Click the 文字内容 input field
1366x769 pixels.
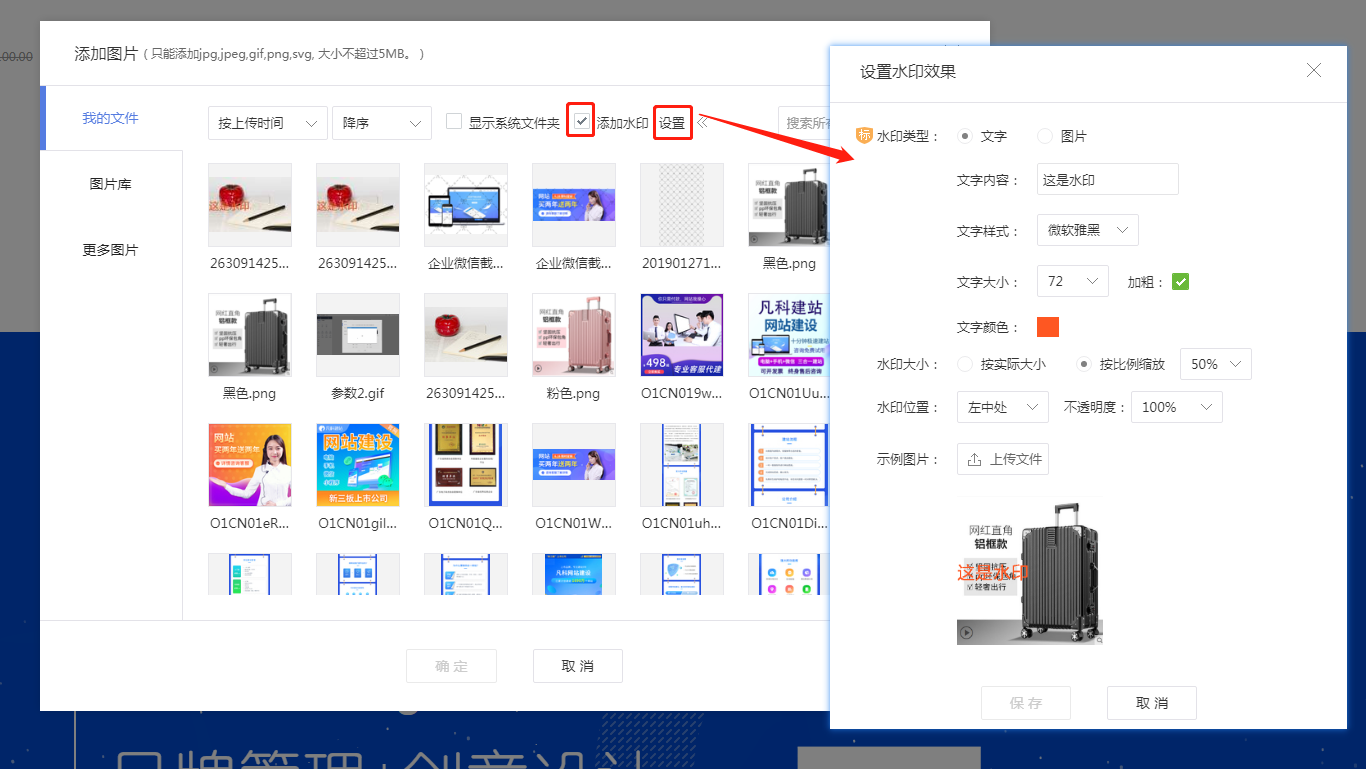pos(1108,180)
